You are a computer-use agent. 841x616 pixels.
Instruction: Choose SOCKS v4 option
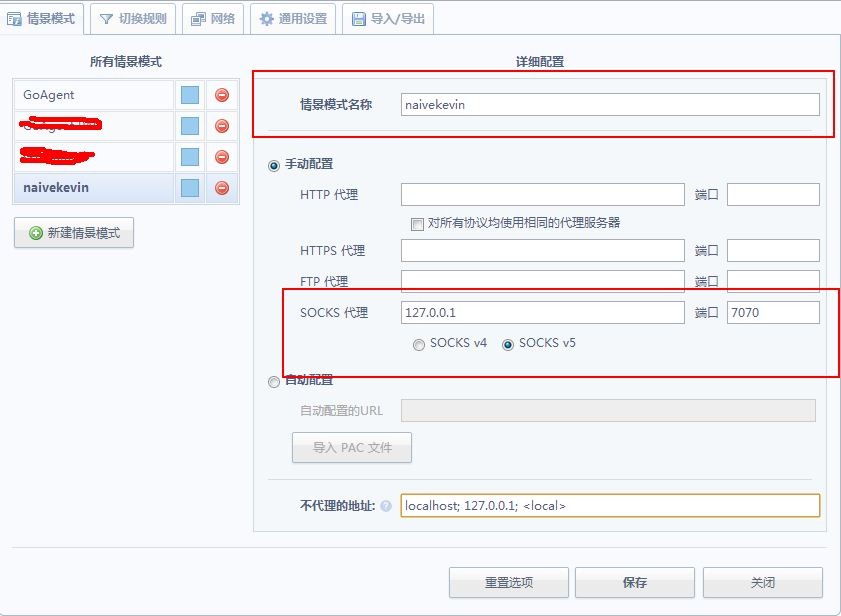(418, 344)
